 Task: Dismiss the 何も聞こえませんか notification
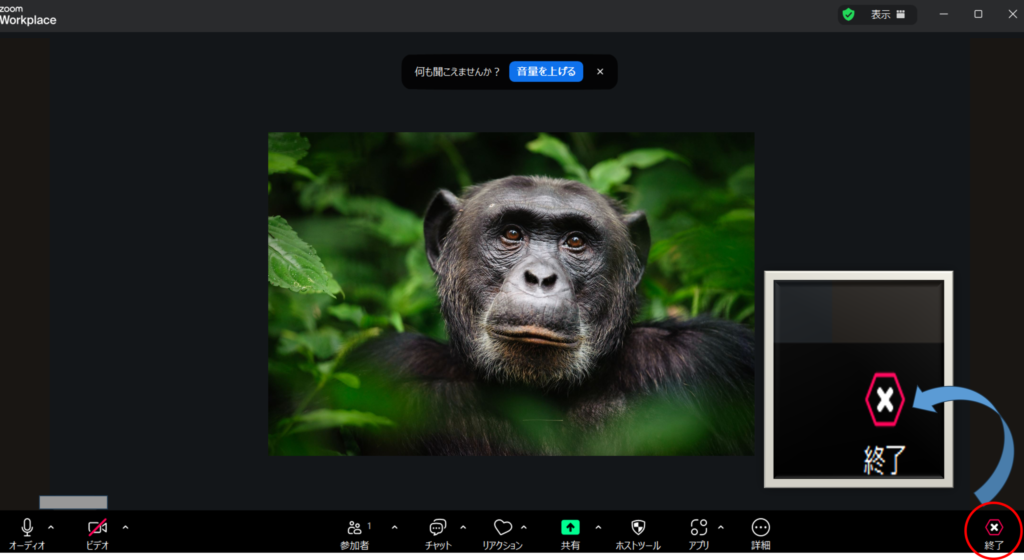(600, 72)
